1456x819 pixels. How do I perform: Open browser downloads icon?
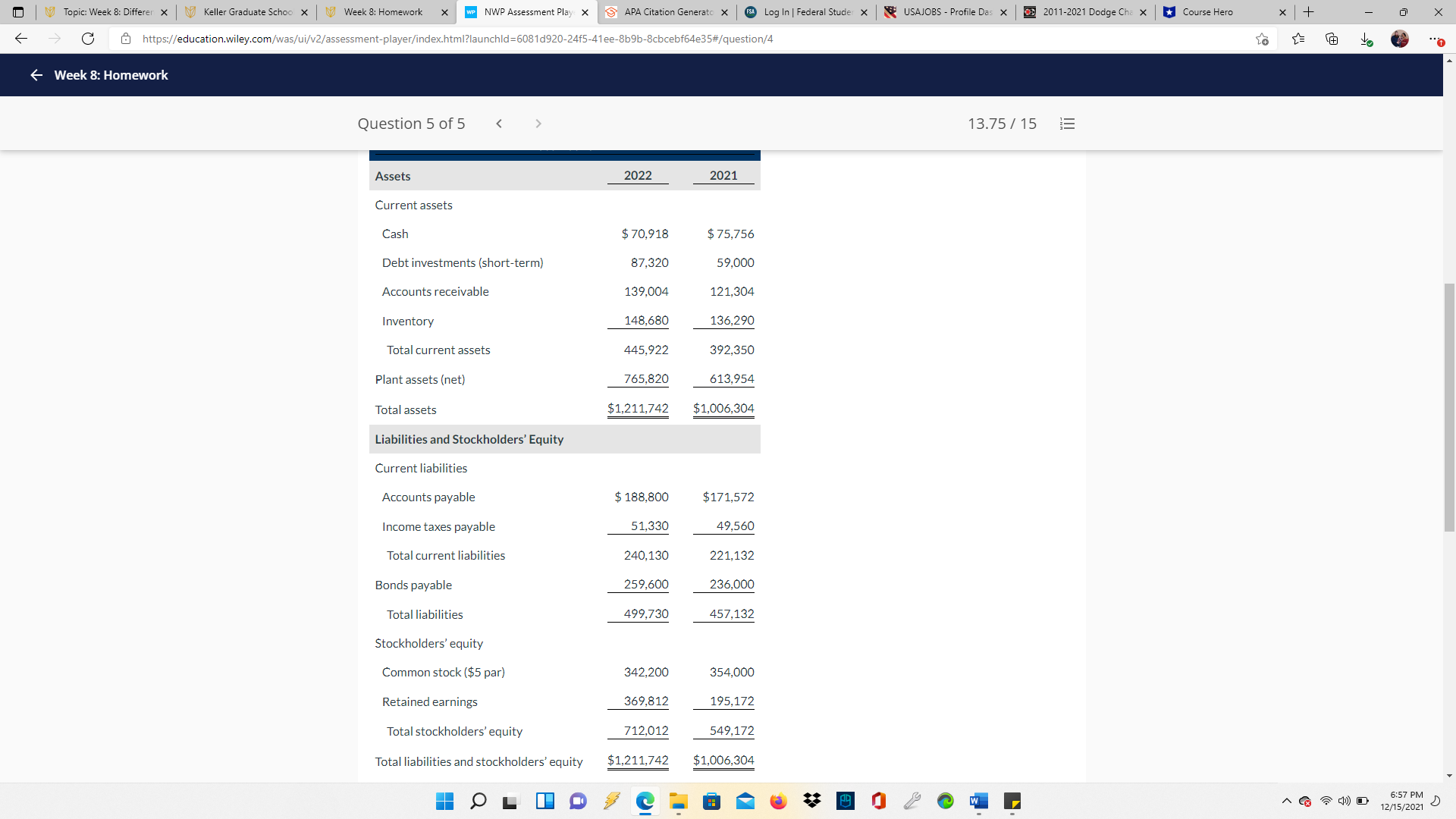coord(1366,39)
